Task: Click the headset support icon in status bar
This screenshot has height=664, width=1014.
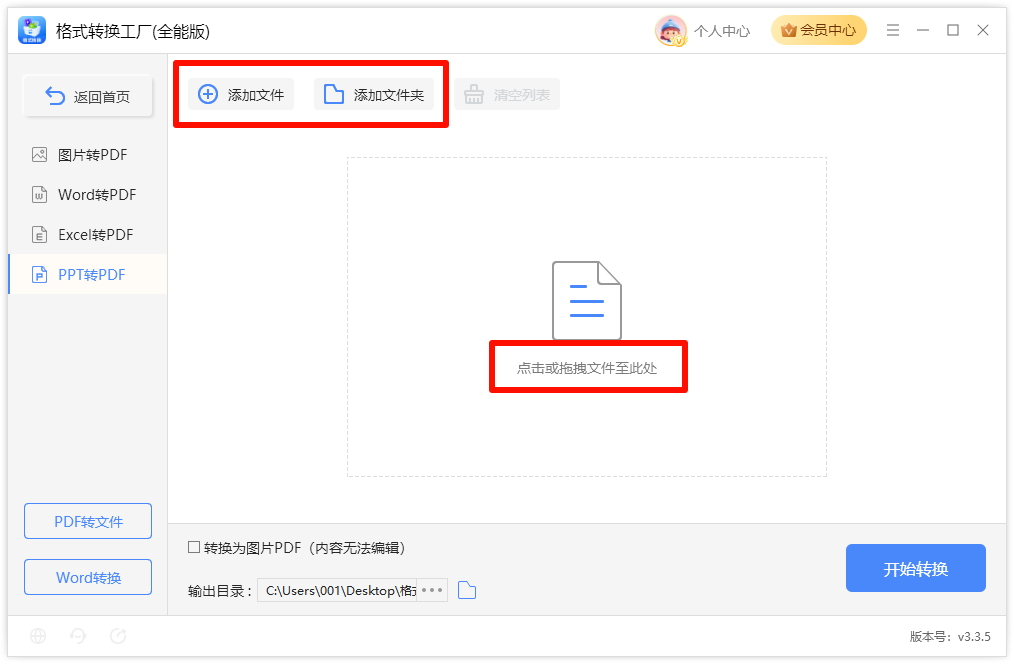Action: [x=78, y=636]
